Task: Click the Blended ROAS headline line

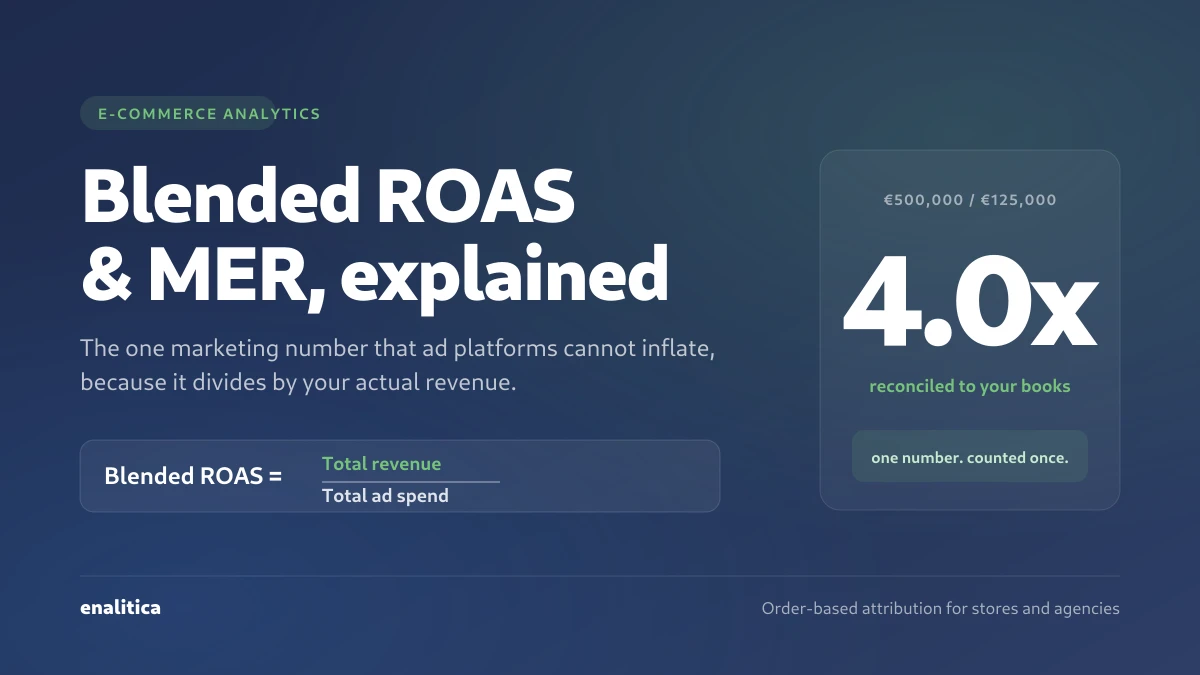Action: [328, 196]
